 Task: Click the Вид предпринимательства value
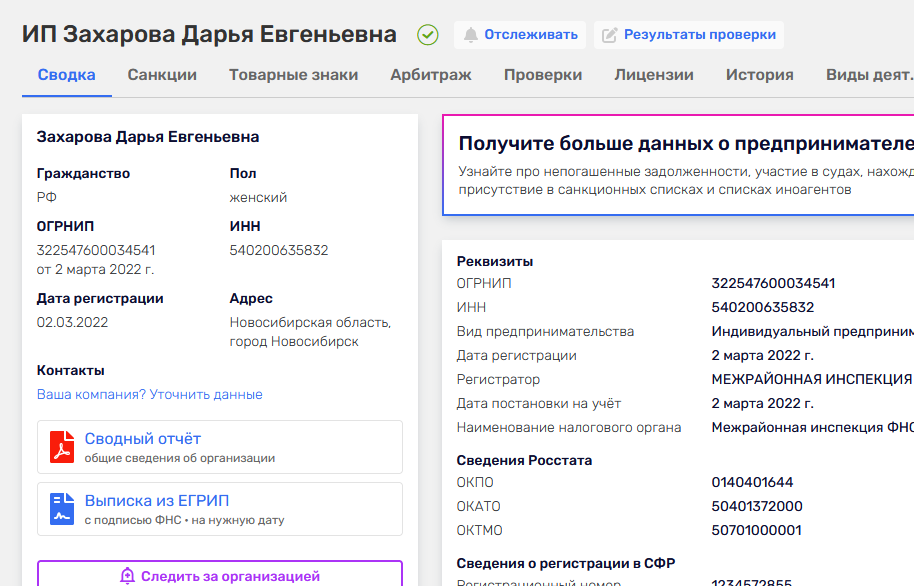coord(813,331)
